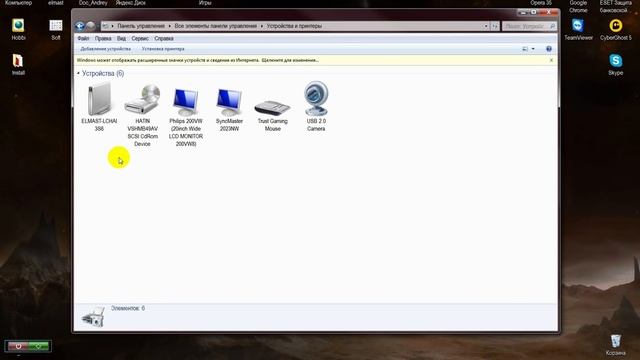Open the view options dropdown arrow
640x360 pixels.
533,49
